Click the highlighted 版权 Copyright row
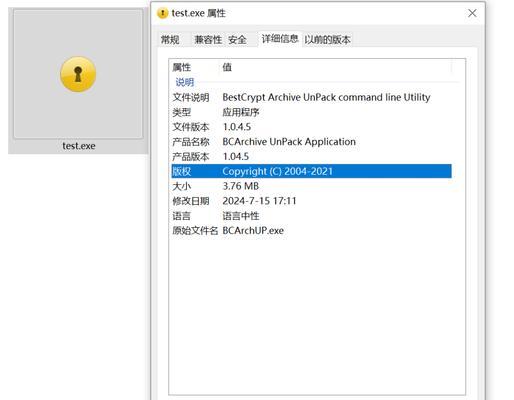The height and width of the screenshot is (400, 514). coord(311,171)
